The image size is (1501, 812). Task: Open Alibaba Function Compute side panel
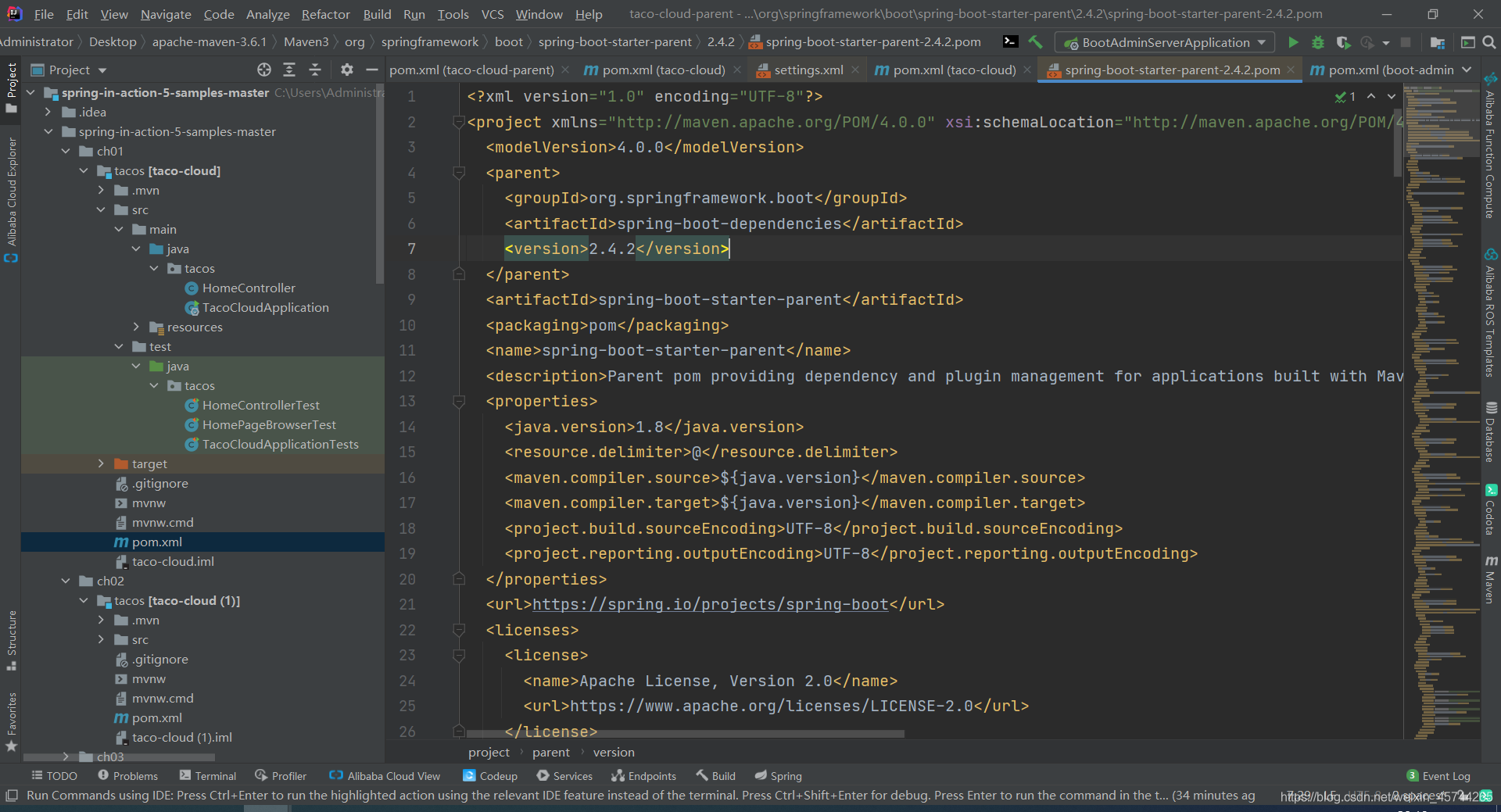point(1491,145)
